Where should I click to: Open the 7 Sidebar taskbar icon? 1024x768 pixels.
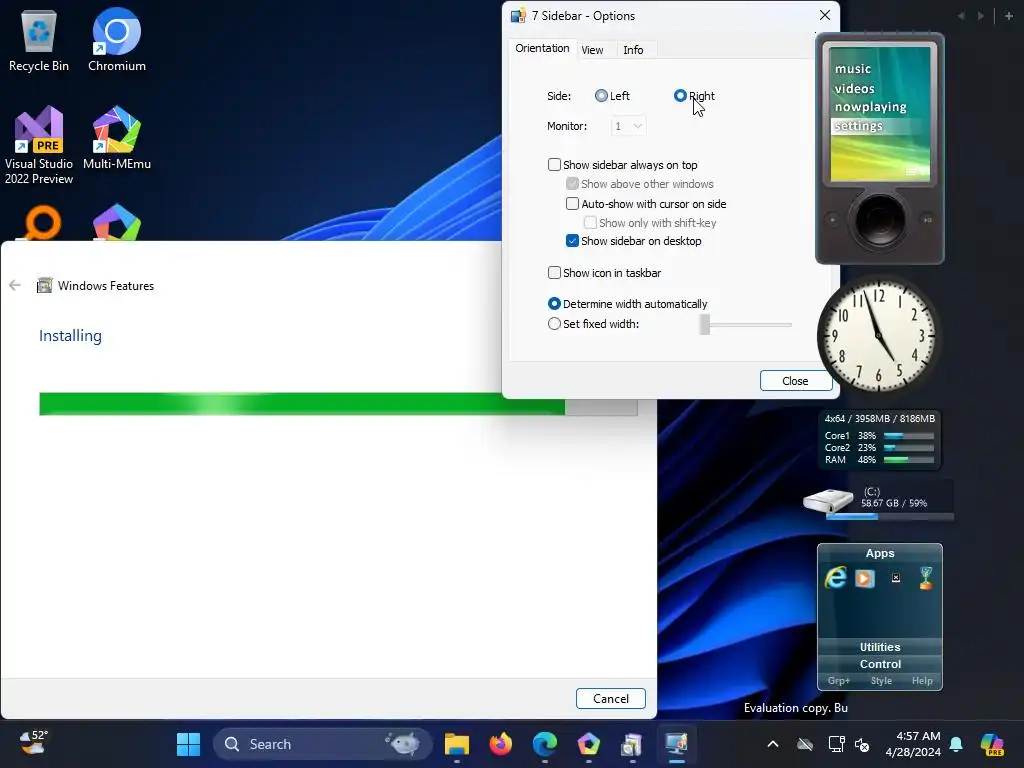[677, 744]
